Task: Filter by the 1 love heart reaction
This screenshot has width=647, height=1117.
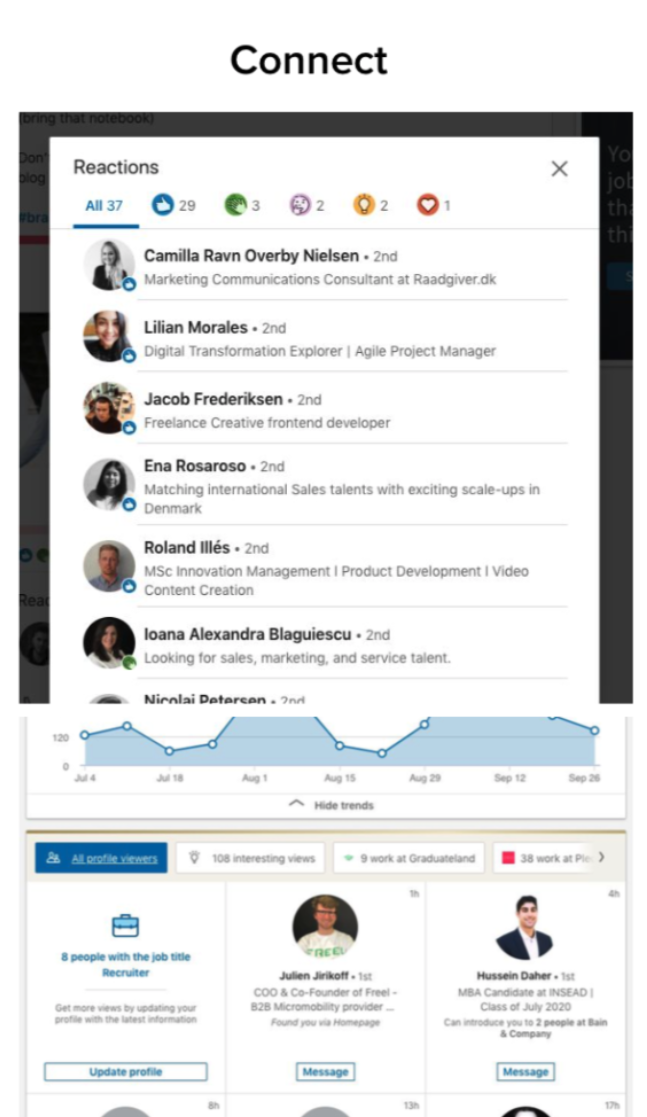Action: (433, 205)
